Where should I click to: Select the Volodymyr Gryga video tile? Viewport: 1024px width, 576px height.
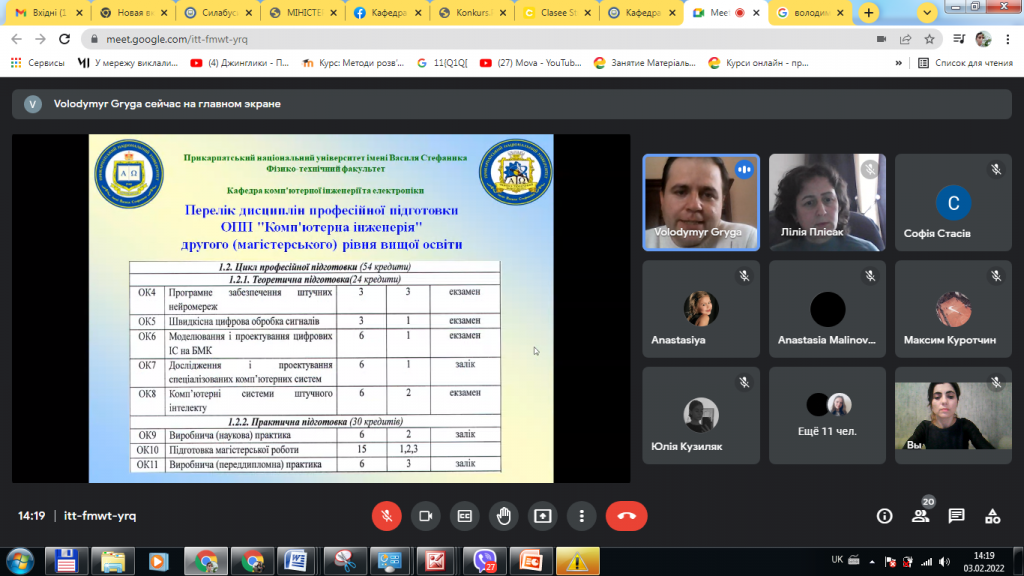701,202
